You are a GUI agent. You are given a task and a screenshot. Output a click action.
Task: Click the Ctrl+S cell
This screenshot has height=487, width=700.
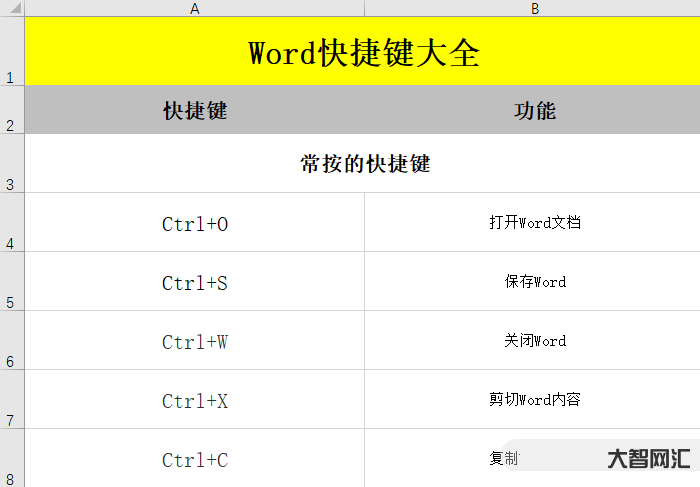195,283
